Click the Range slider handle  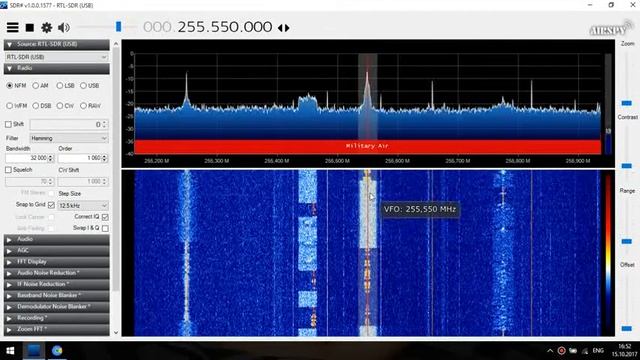coord(627,241)
